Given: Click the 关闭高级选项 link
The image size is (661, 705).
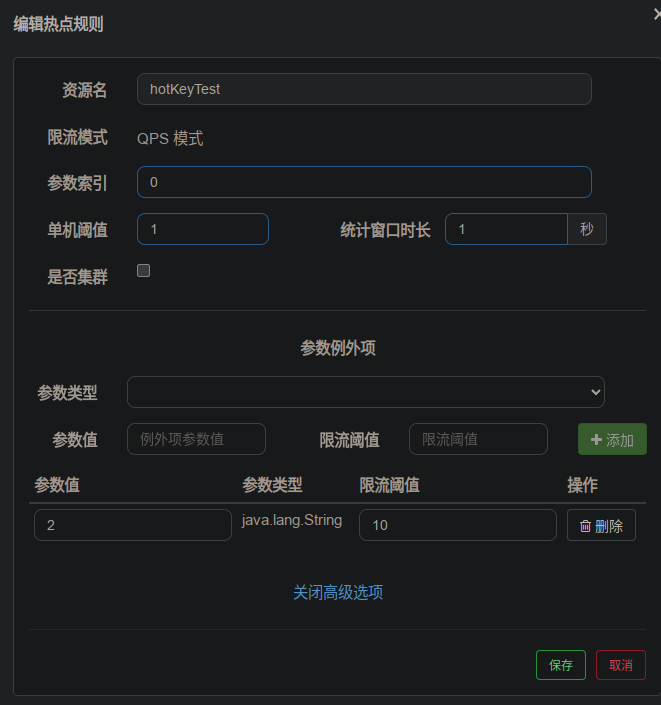Looking at the screenshot, I should 338,592.
